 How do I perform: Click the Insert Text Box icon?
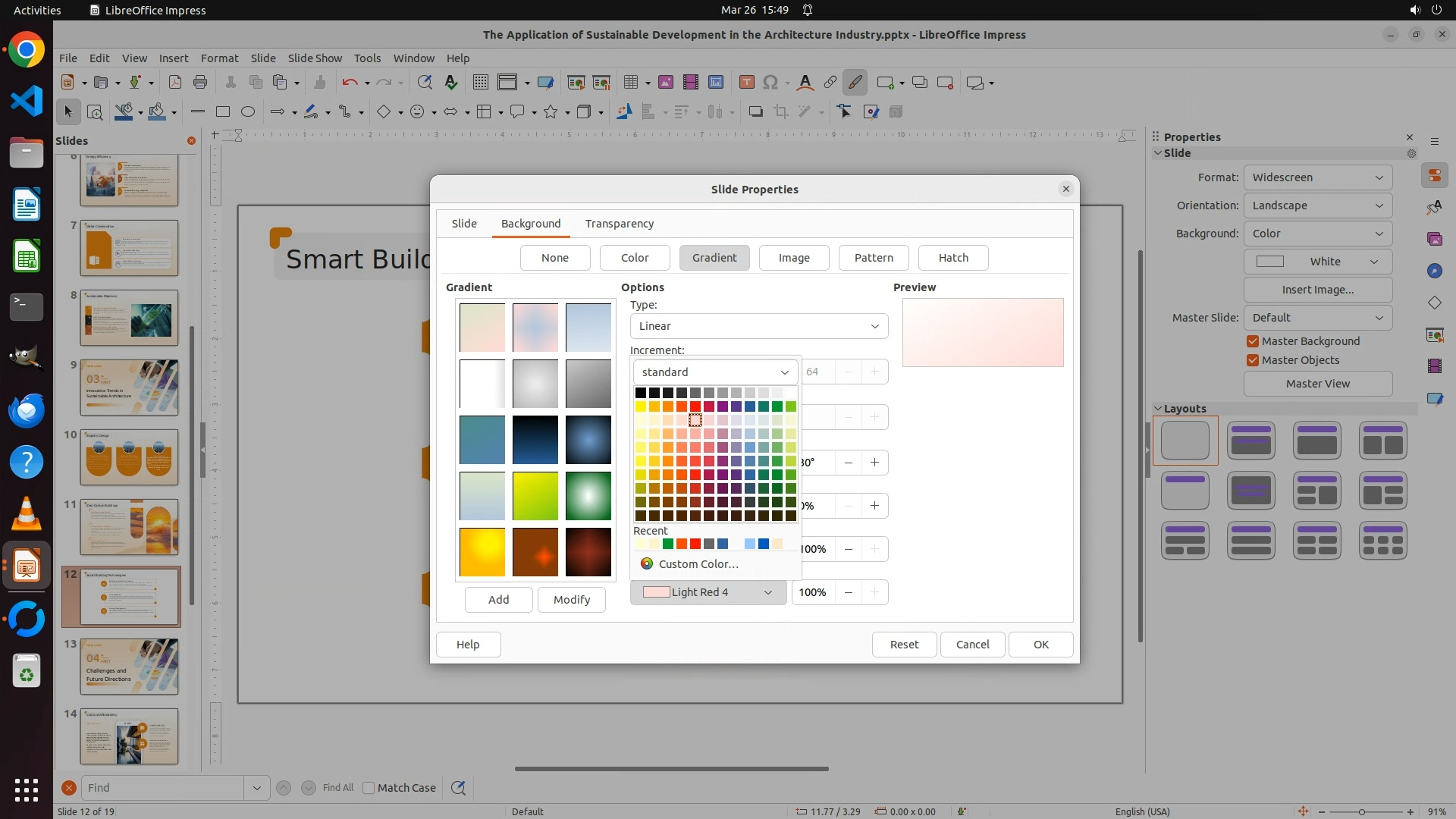[x=746, y=83]
